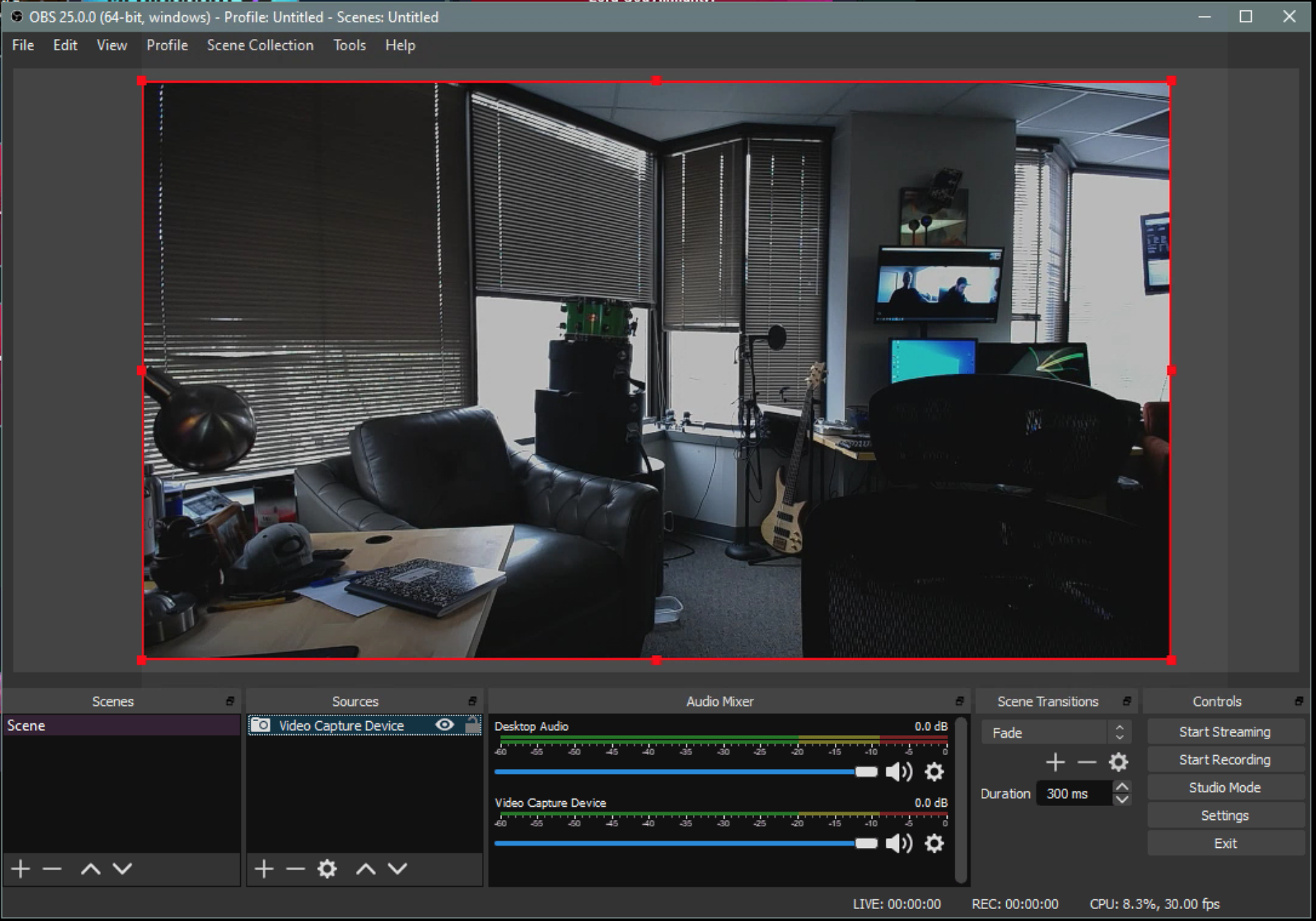Add a new scene with plus icon
This screenshot has height=921, width=1316.
[21, 869]
